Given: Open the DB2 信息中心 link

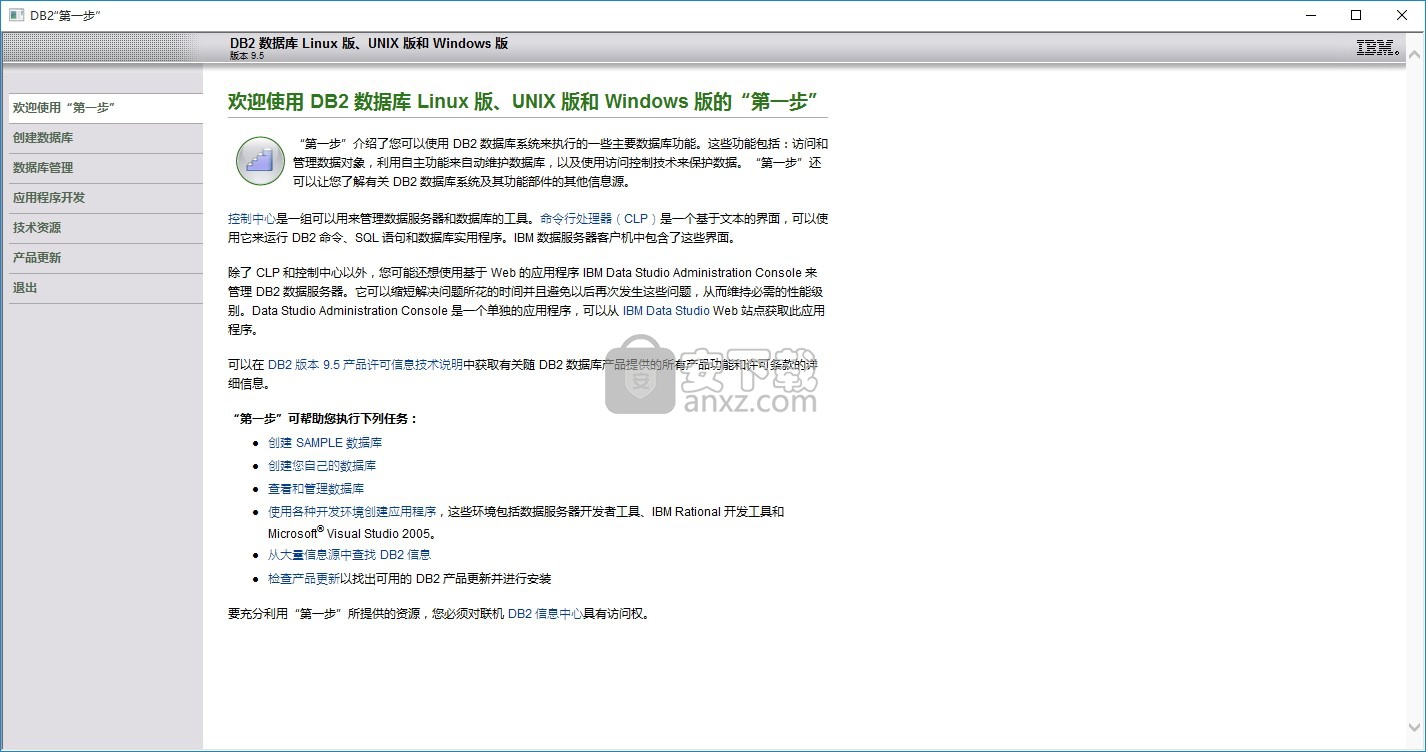Looking at the screenshot, I should point(545,615).
